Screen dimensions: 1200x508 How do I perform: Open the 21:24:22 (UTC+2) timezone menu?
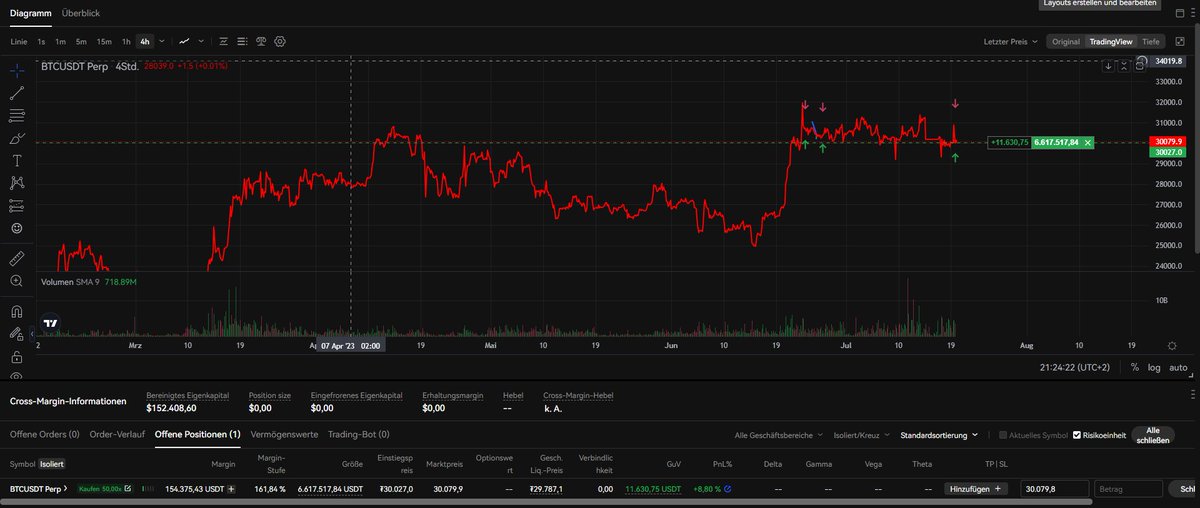[x=1075, y=367]
